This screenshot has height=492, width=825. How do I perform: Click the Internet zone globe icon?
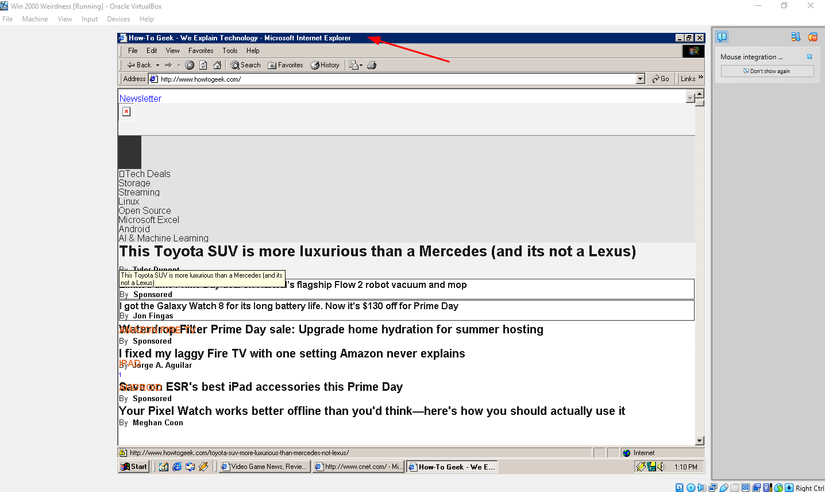pos(627,453)
